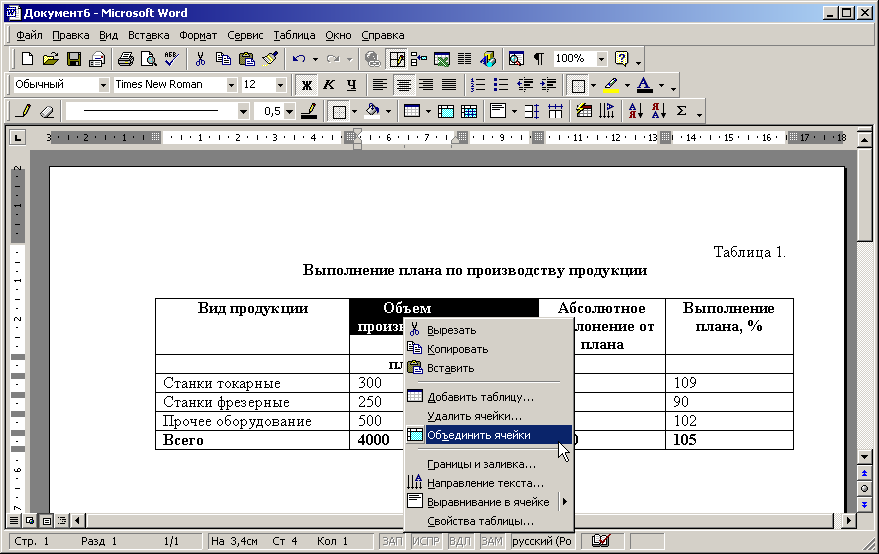879x554 pixels.
Task: Open Свойства таблицы… from context menu
Action: coord(489,521)
